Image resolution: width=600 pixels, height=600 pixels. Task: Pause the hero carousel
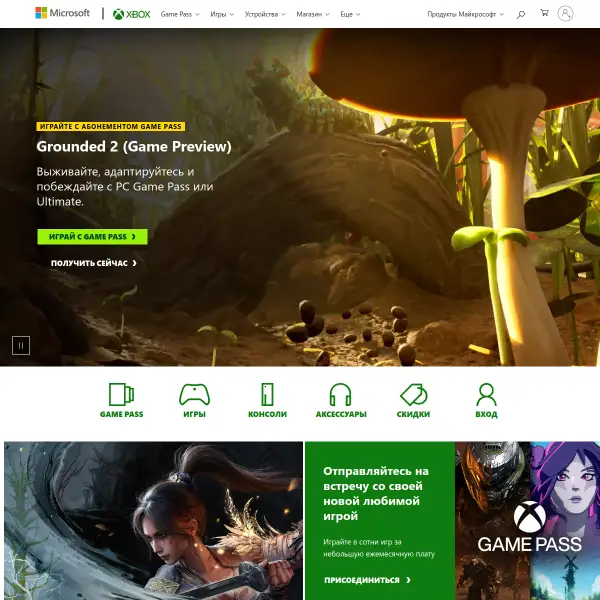[x=21, y=345]
